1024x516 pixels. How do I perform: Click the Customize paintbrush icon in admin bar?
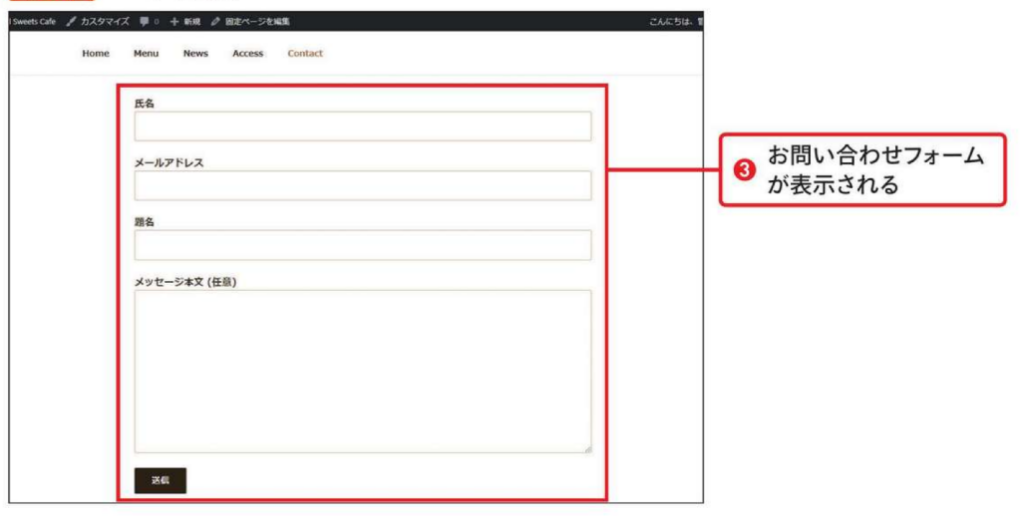click(71, 22)
